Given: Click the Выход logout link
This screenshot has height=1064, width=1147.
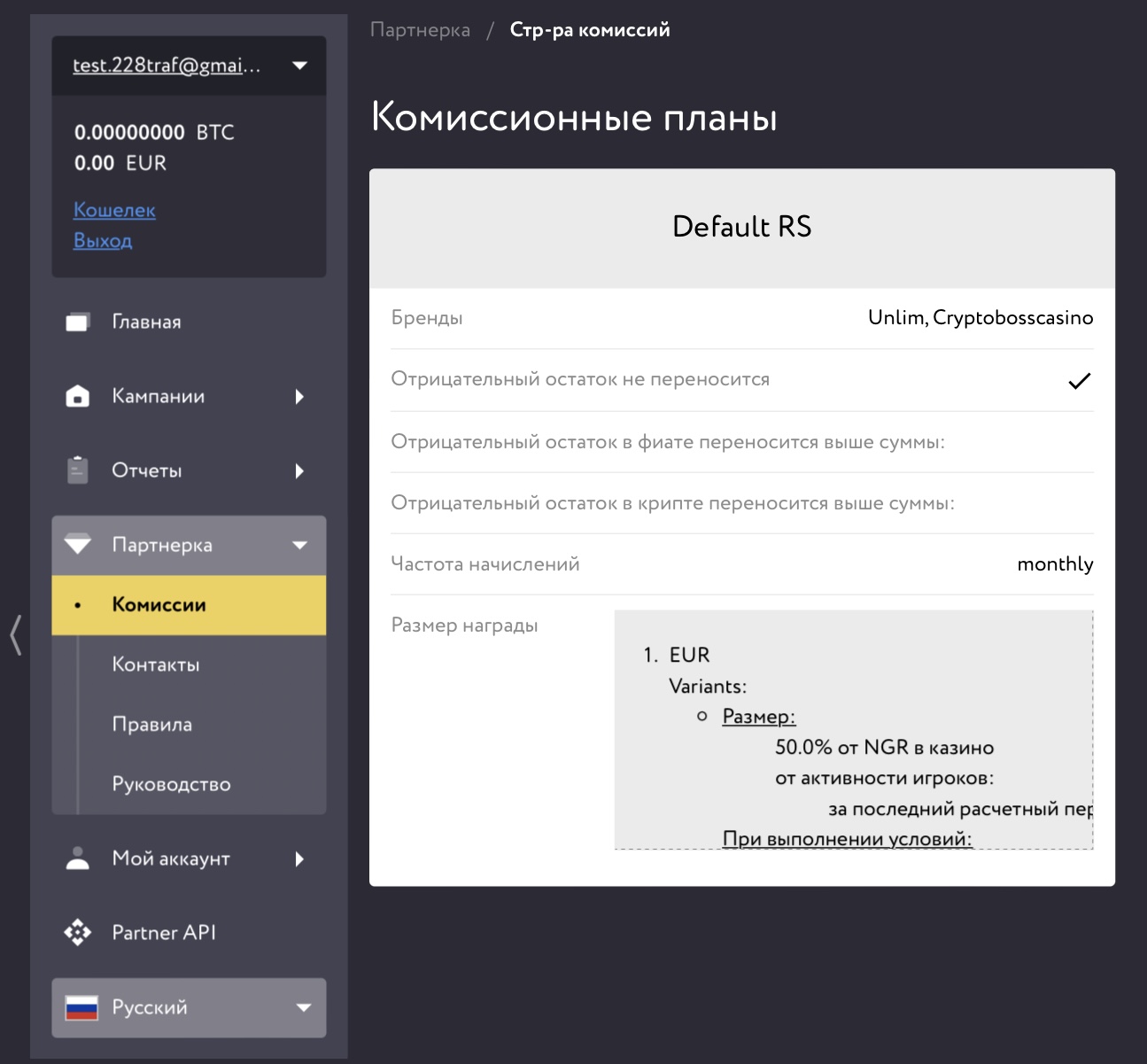Looking at the screenshot, I should pos(103,240).
